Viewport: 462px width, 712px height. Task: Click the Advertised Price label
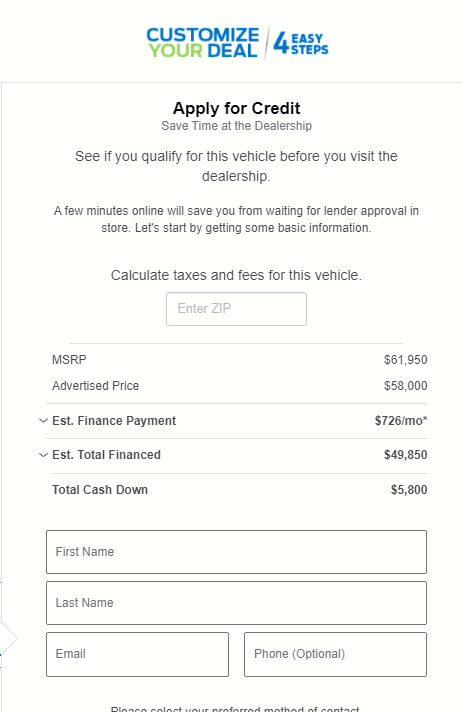tap(95, 386)
